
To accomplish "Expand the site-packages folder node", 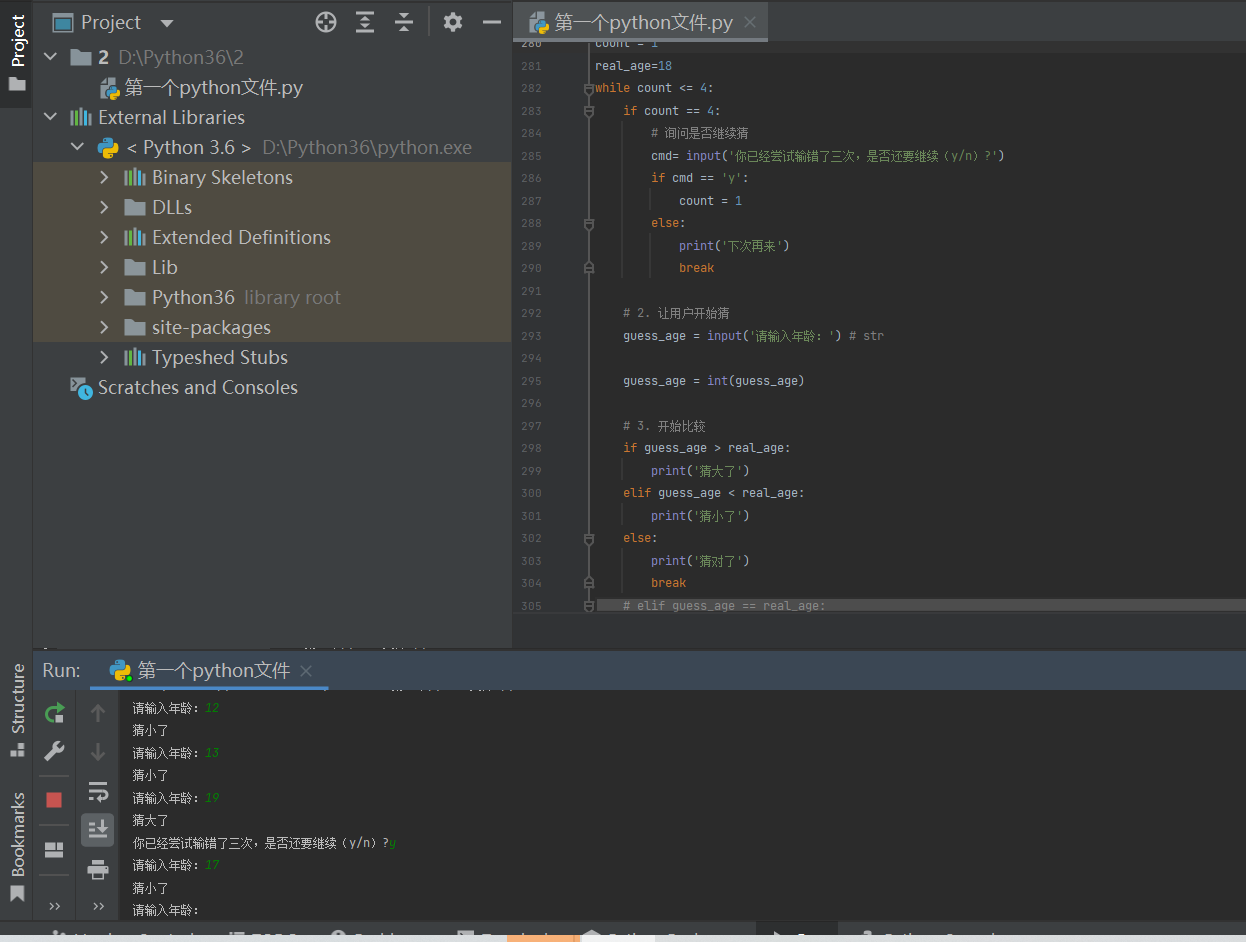I will 105,327.
